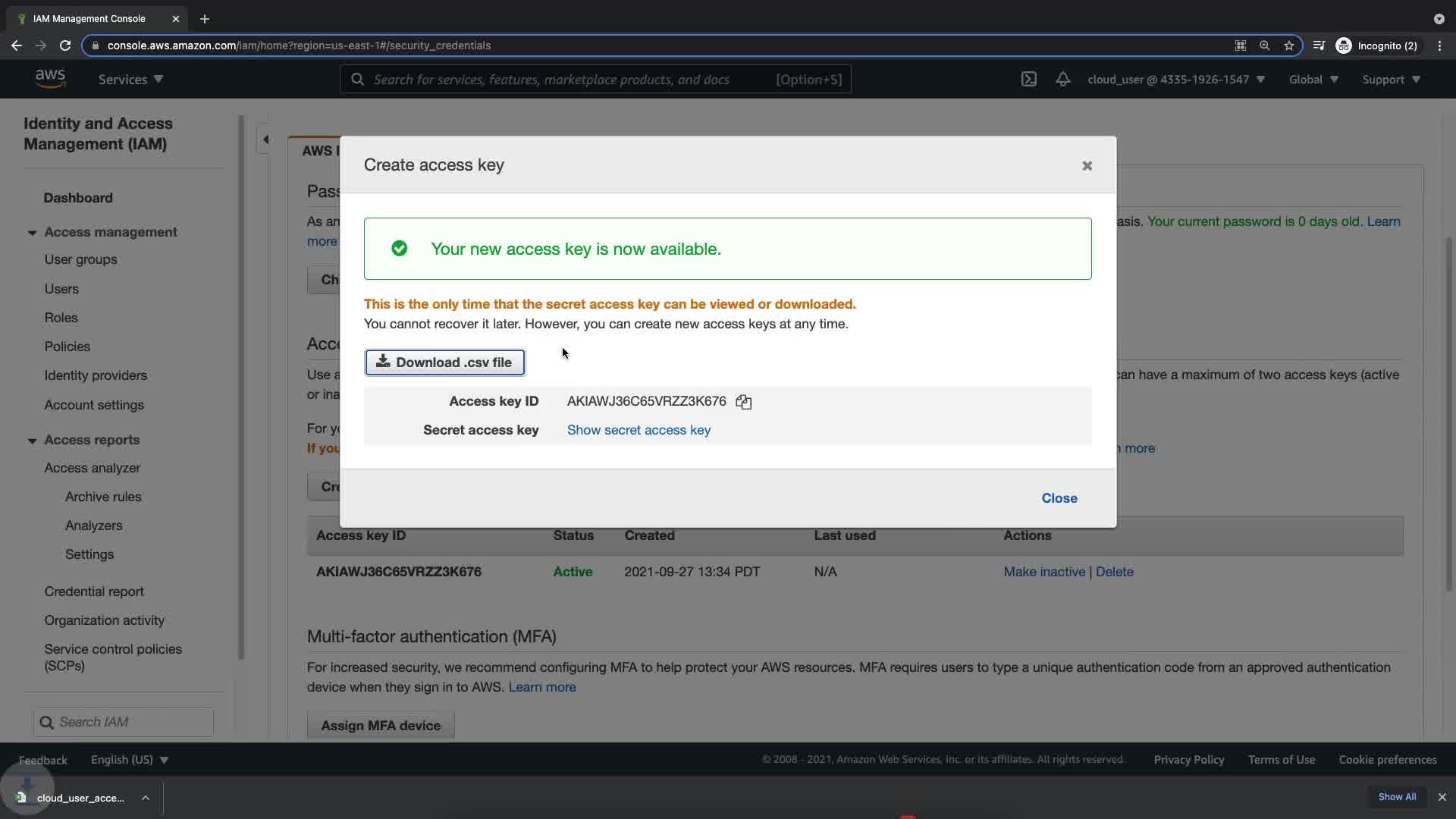The height and width of the screenshot is (819, 1456).
Task: Close the Create access key dialog X
Action: pos(1087,166)
